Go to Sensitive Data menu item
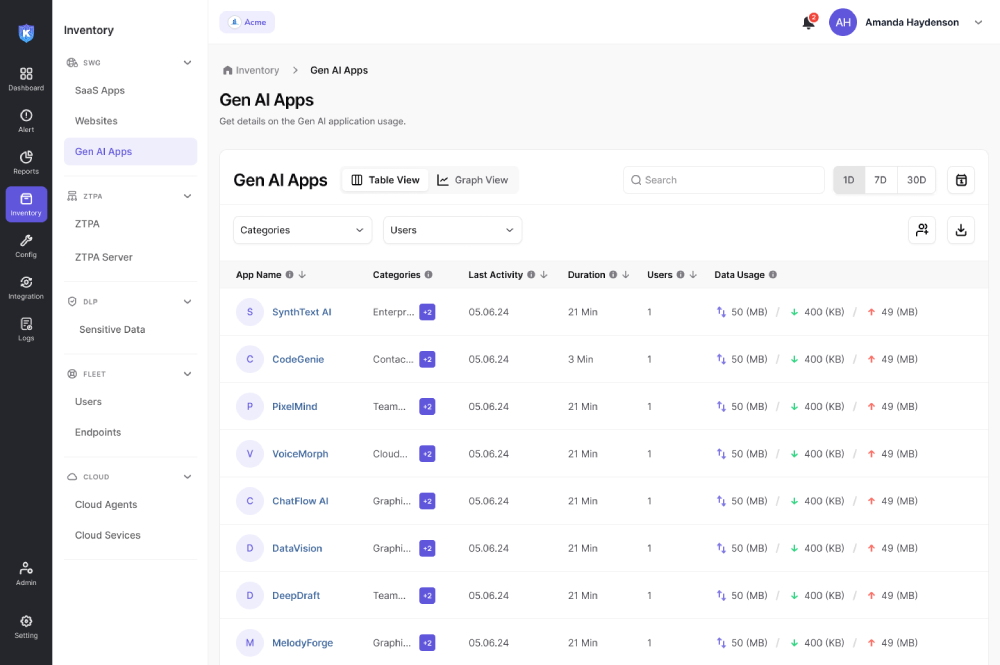The image size is (1000, 665). pyautogui.click(x=112, y=329)
